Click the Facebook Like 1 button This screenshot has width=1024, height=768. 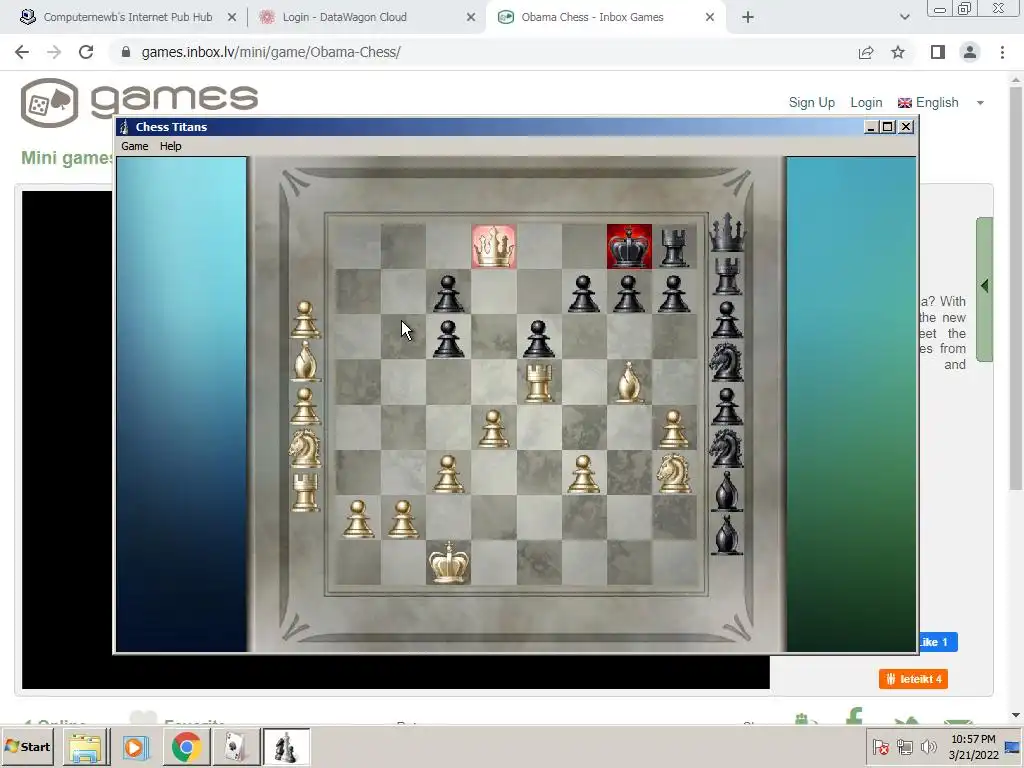(x=938, y=642)
